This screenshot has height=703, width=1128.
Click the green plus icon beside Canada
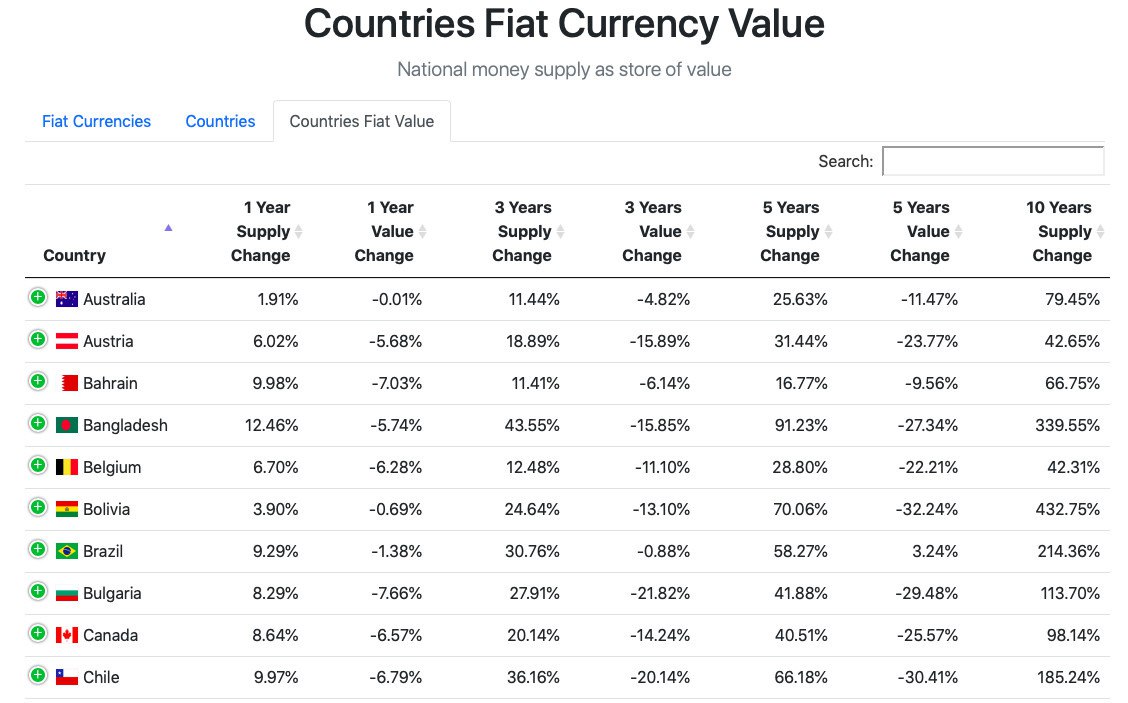[x=37, y=633]
